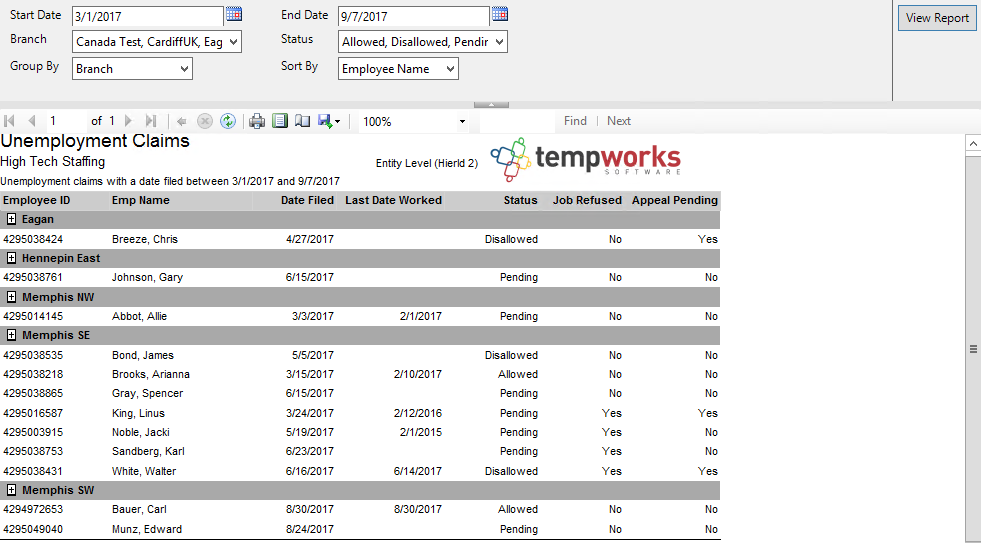The image size is (981, 543).
Task: Click the tempworks software logo
Action: tap(586, 160)
